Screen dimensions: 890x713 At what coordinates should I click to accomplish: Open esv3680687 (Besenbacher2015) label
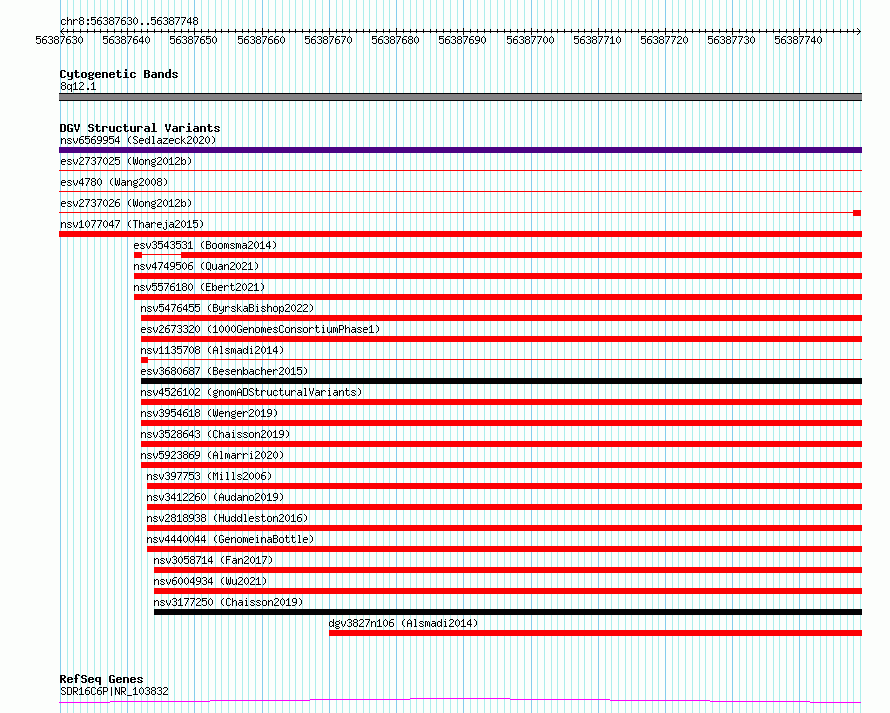pos(224,371)
